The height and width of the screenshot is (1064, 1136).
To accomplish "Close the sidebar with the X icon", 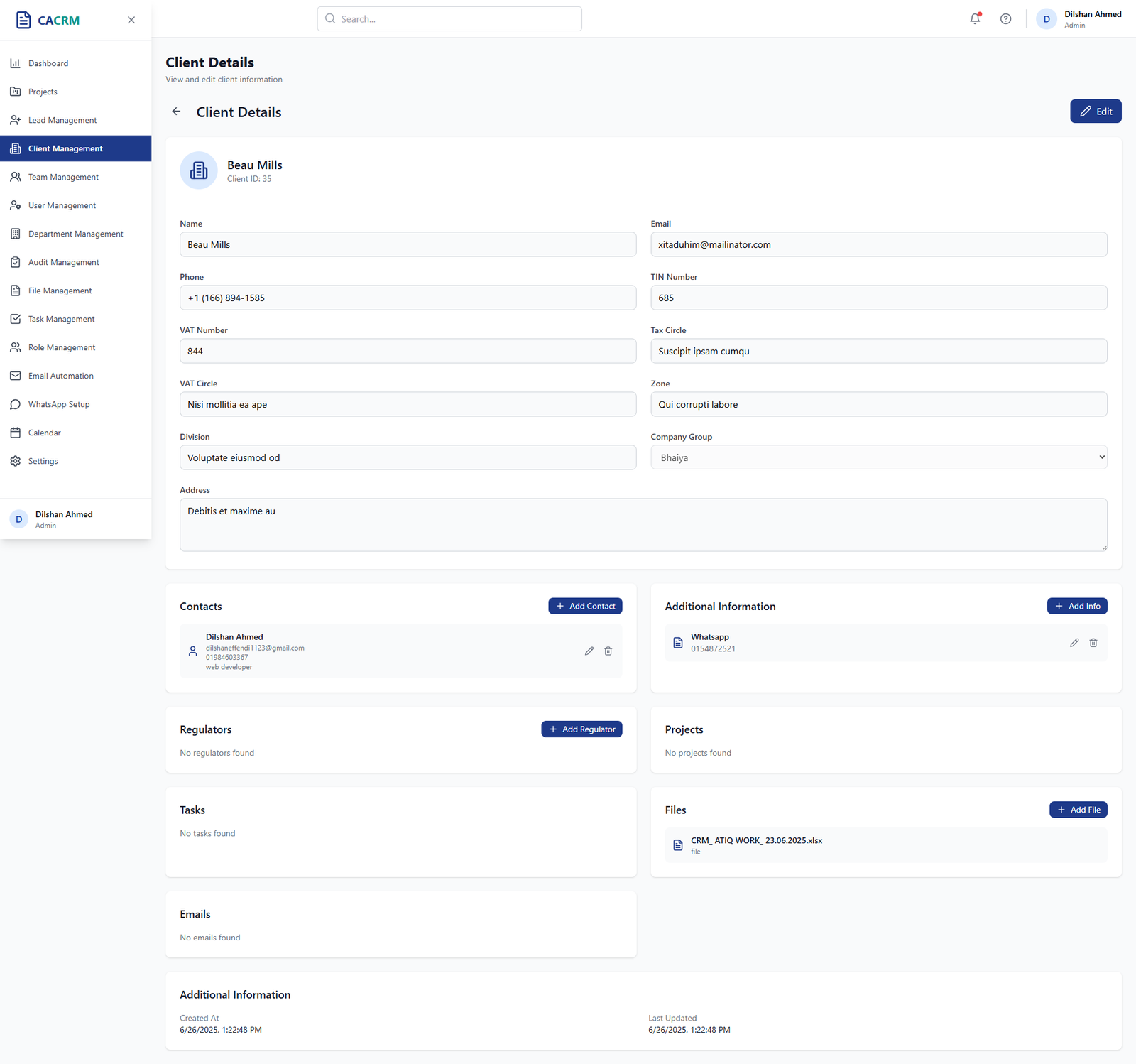I will pos(131,20).
